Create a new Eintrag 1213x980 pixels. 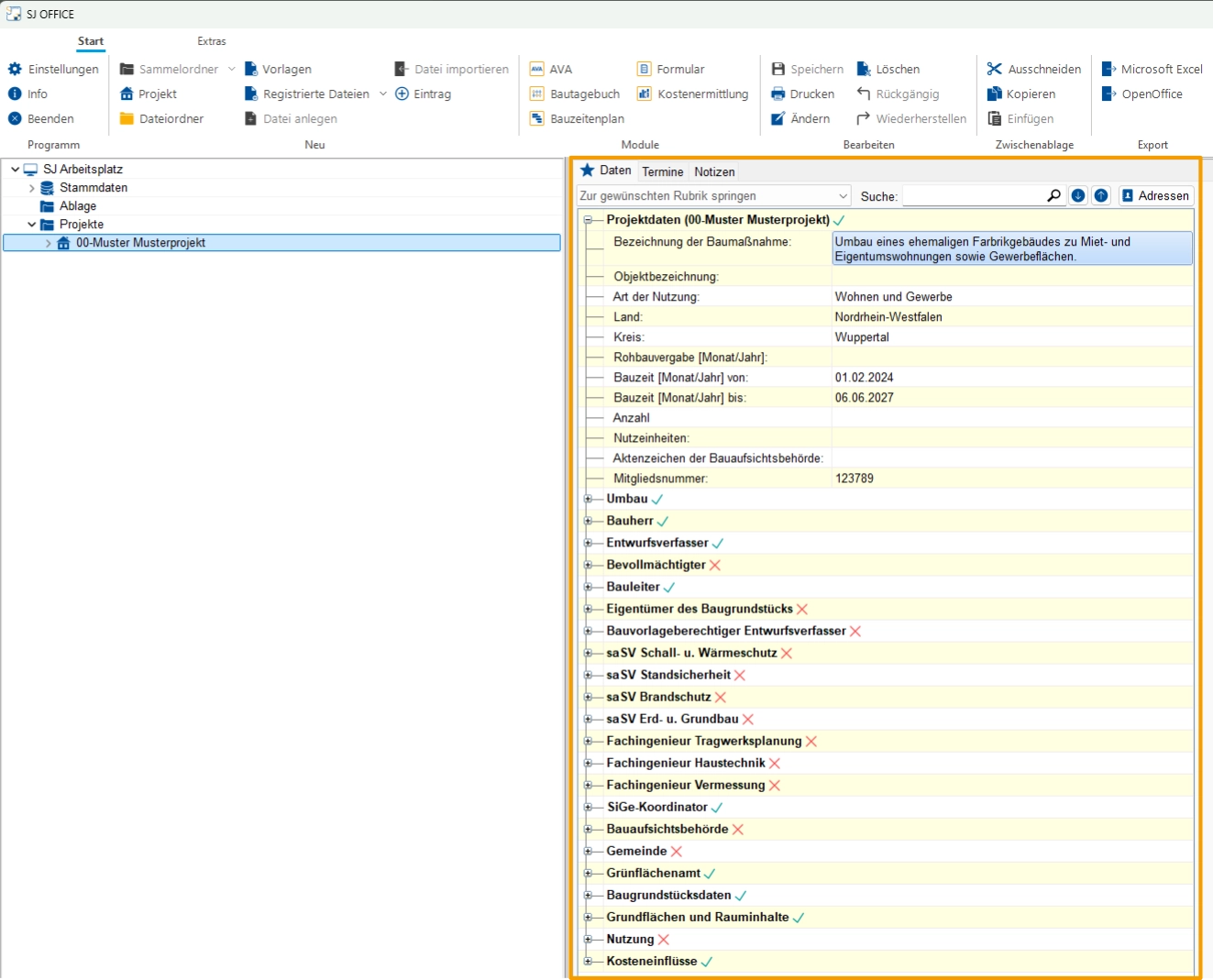pos(423,94)
